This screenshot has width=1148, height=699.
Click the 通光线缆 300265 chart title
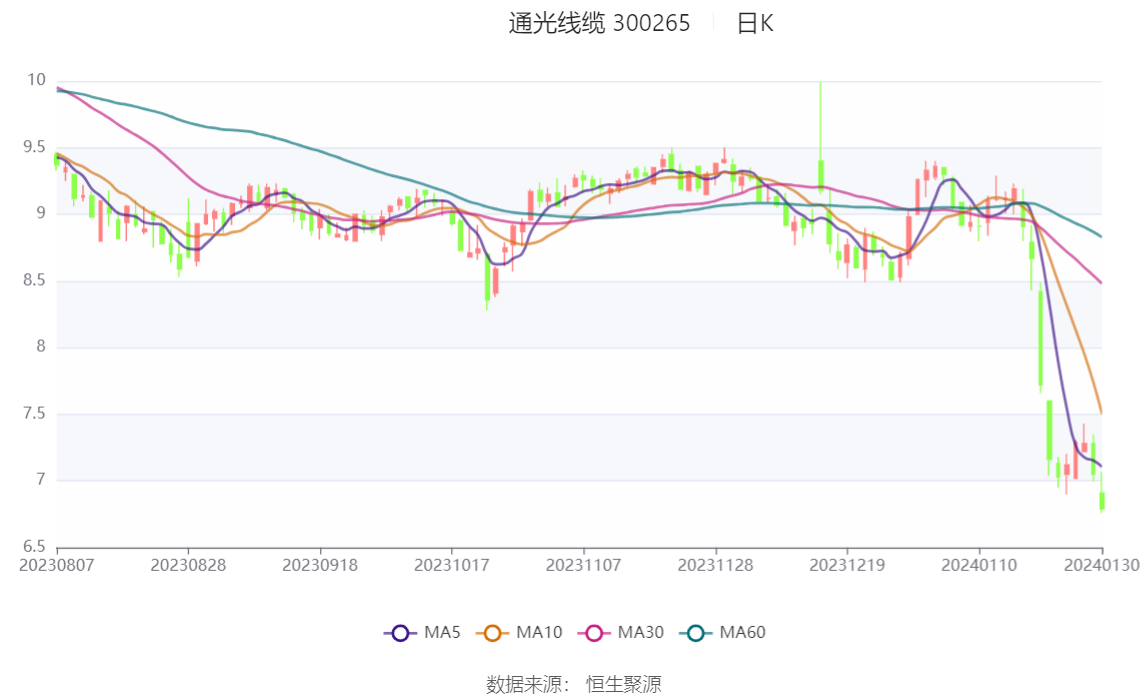pyautogui.click(x=599, y=24)
